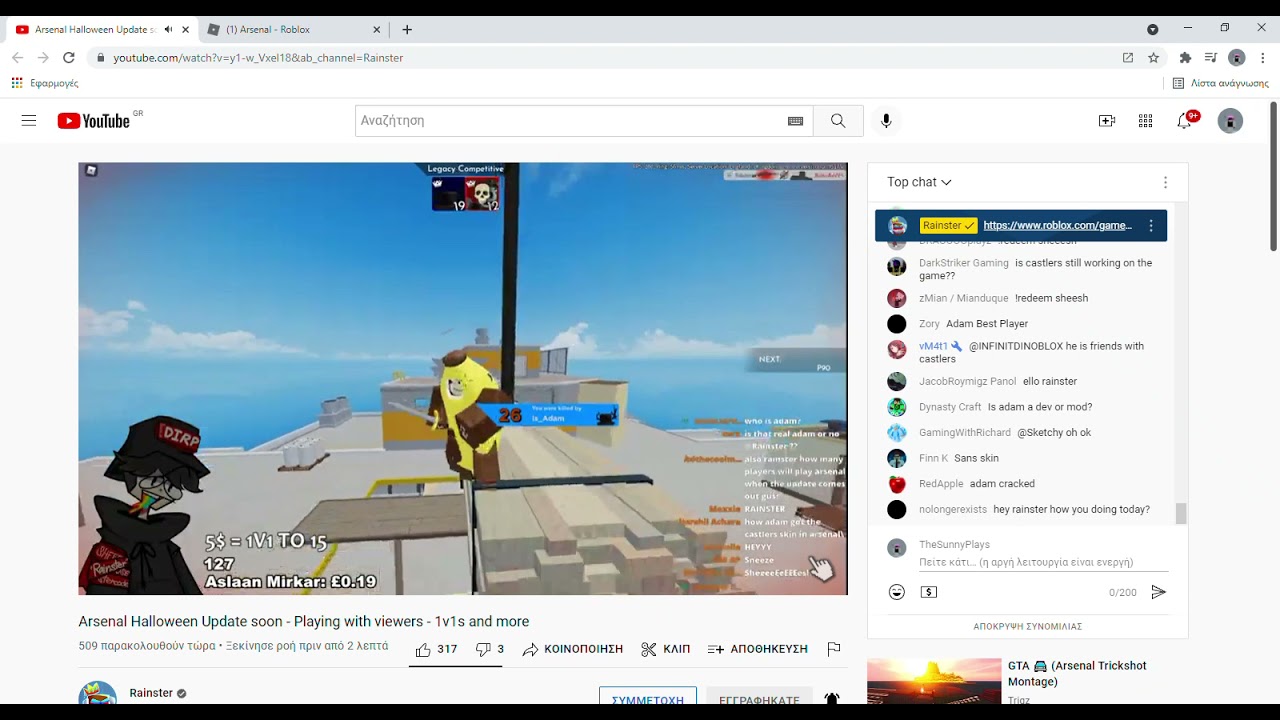Open live chat options three-dot menu
The image size is (1280, 720).
(1165, 182)
